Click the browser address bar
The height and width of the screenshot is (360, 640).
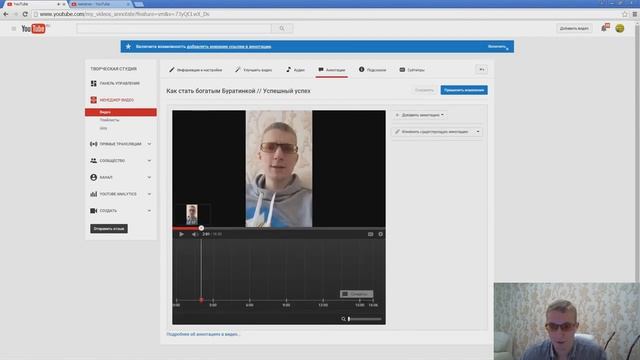[327, 14]
